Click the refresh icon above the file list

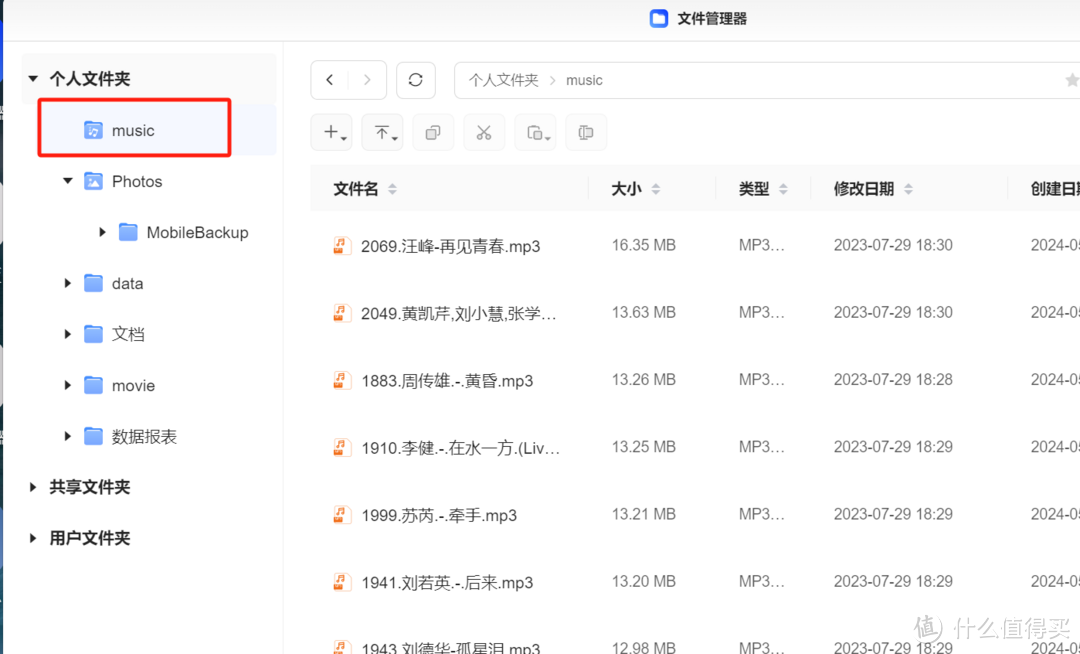click(416, 80)
